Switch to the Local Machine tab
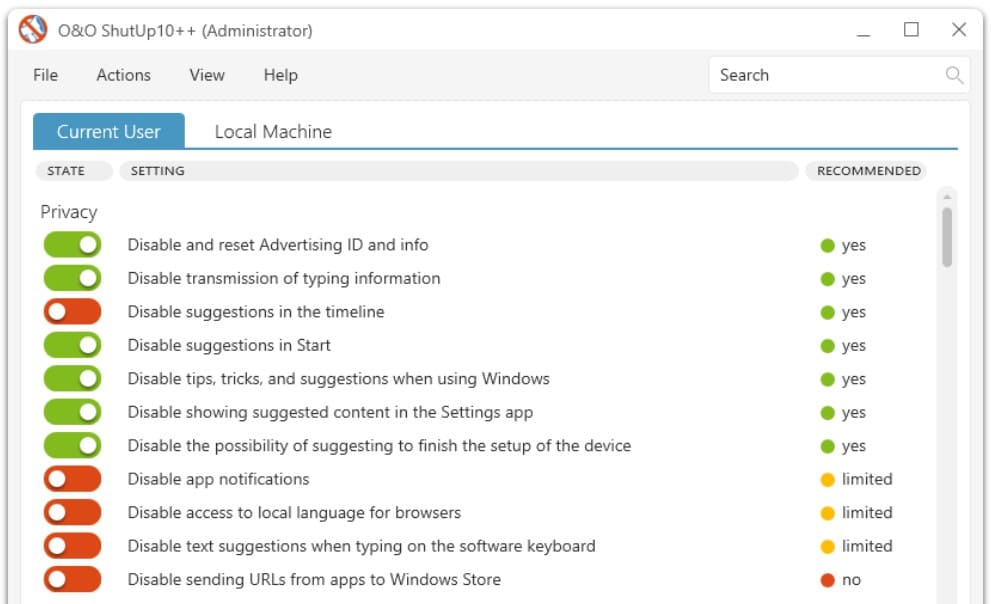 273,132
